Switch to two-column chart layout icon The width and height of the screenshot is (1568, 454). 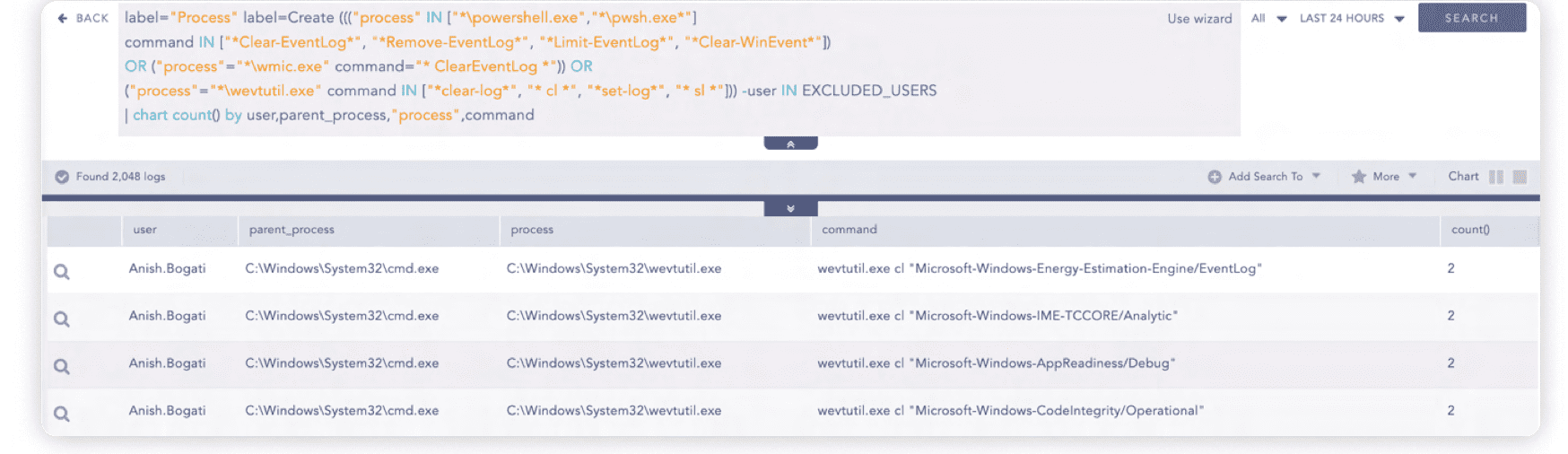[x=1495, y=177]
